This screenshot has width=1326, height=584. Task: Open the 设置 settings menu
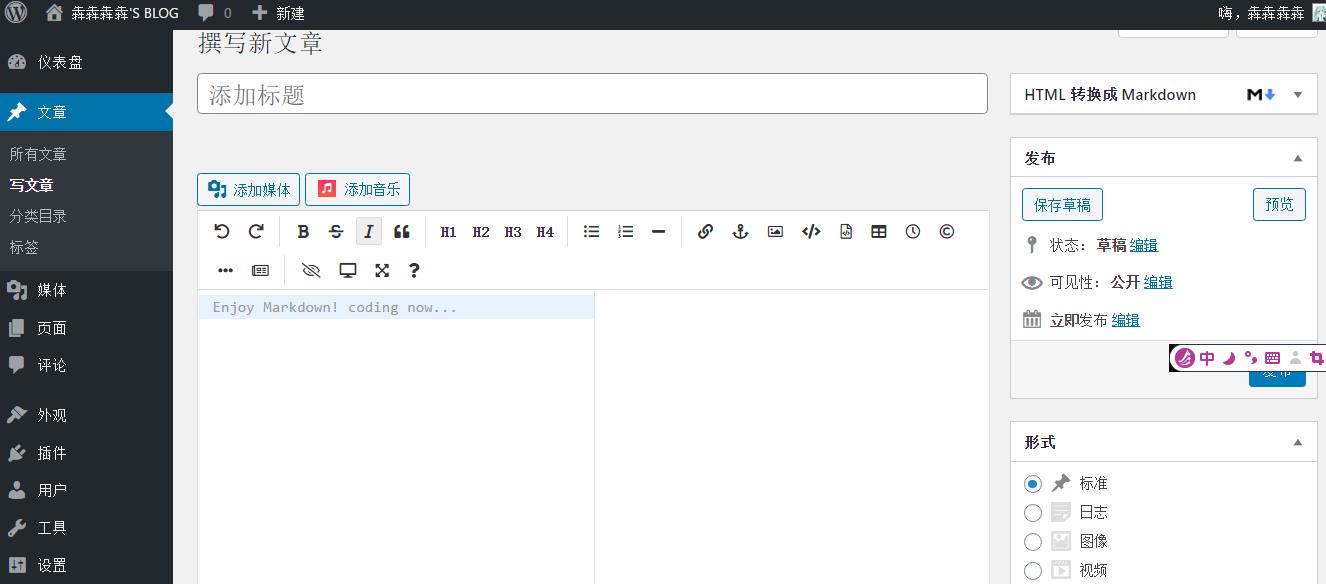[86, 565]
